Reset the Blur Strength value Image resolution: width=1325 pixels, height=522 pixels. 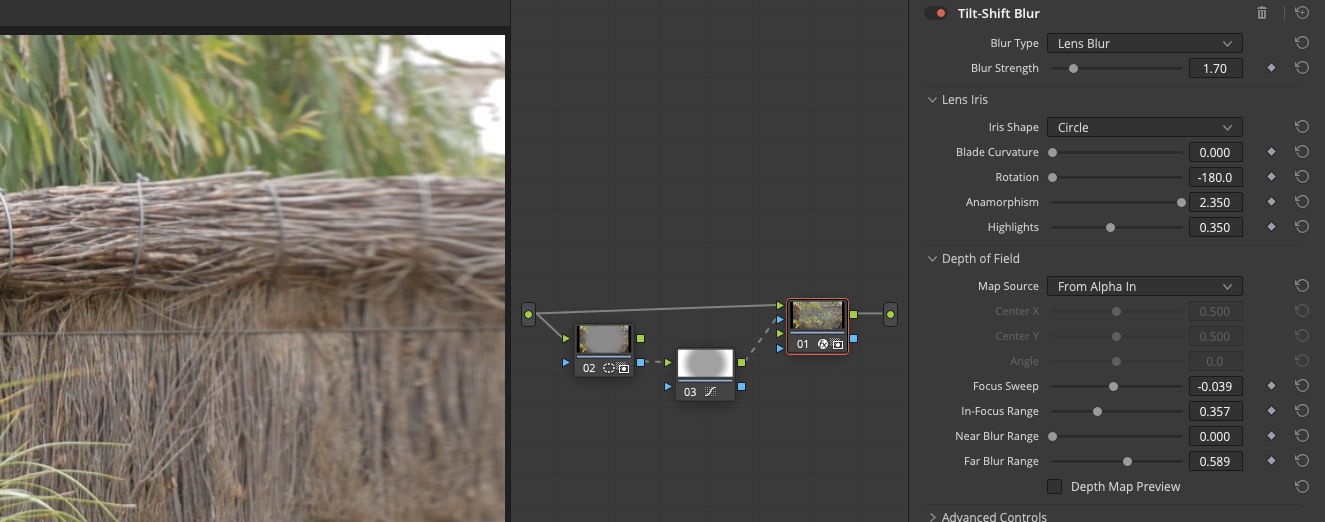tap(1301, 68)
